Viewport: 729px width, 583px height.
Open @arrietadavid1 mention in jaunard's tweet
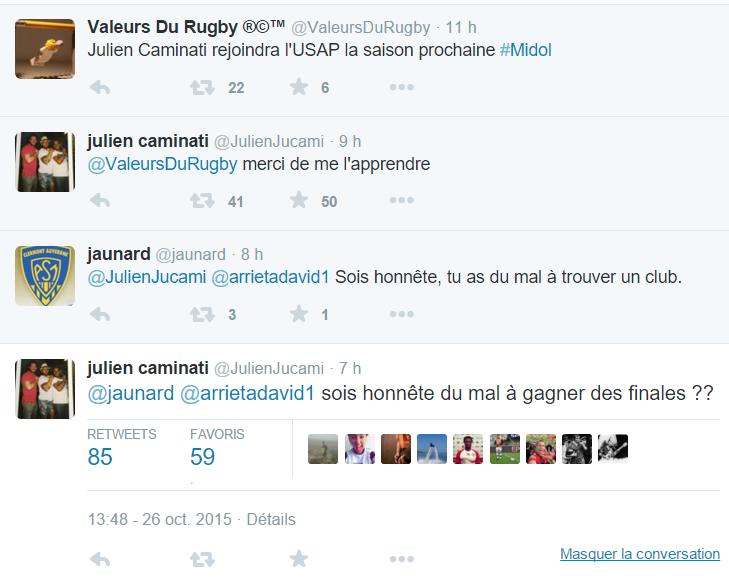[x=270, y=277]
